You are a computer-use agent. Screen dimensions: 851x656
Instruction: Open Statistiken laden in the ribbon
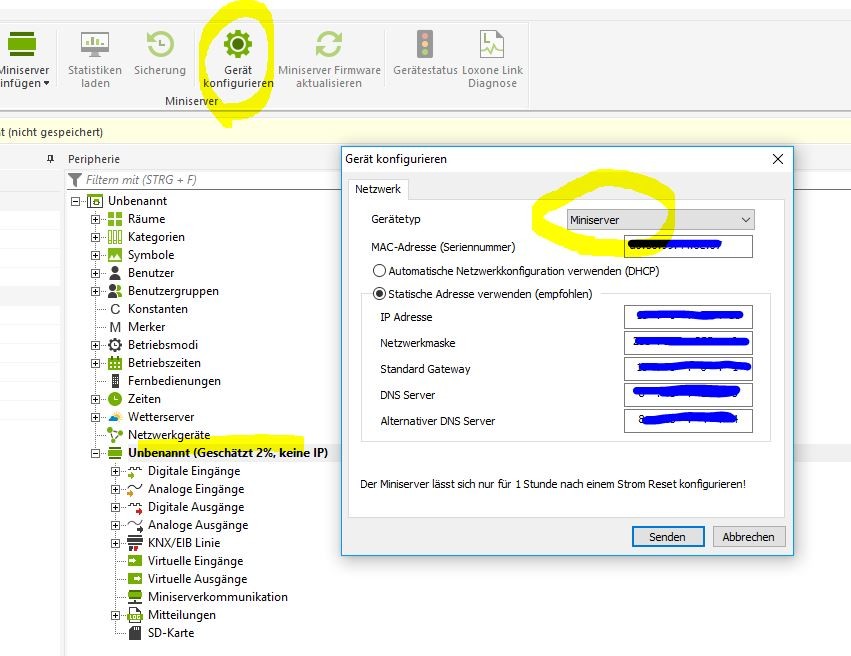coord(95,60)
